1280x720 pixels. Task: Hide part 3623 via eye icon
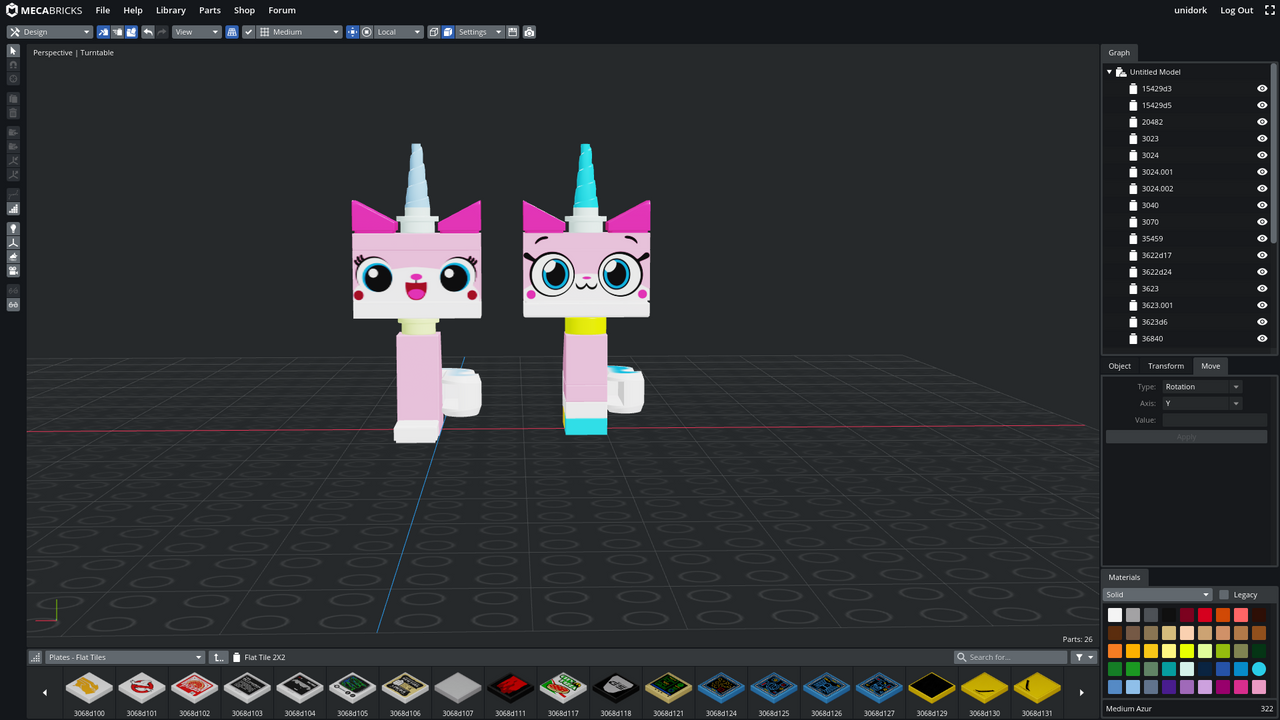[1262, 289]
